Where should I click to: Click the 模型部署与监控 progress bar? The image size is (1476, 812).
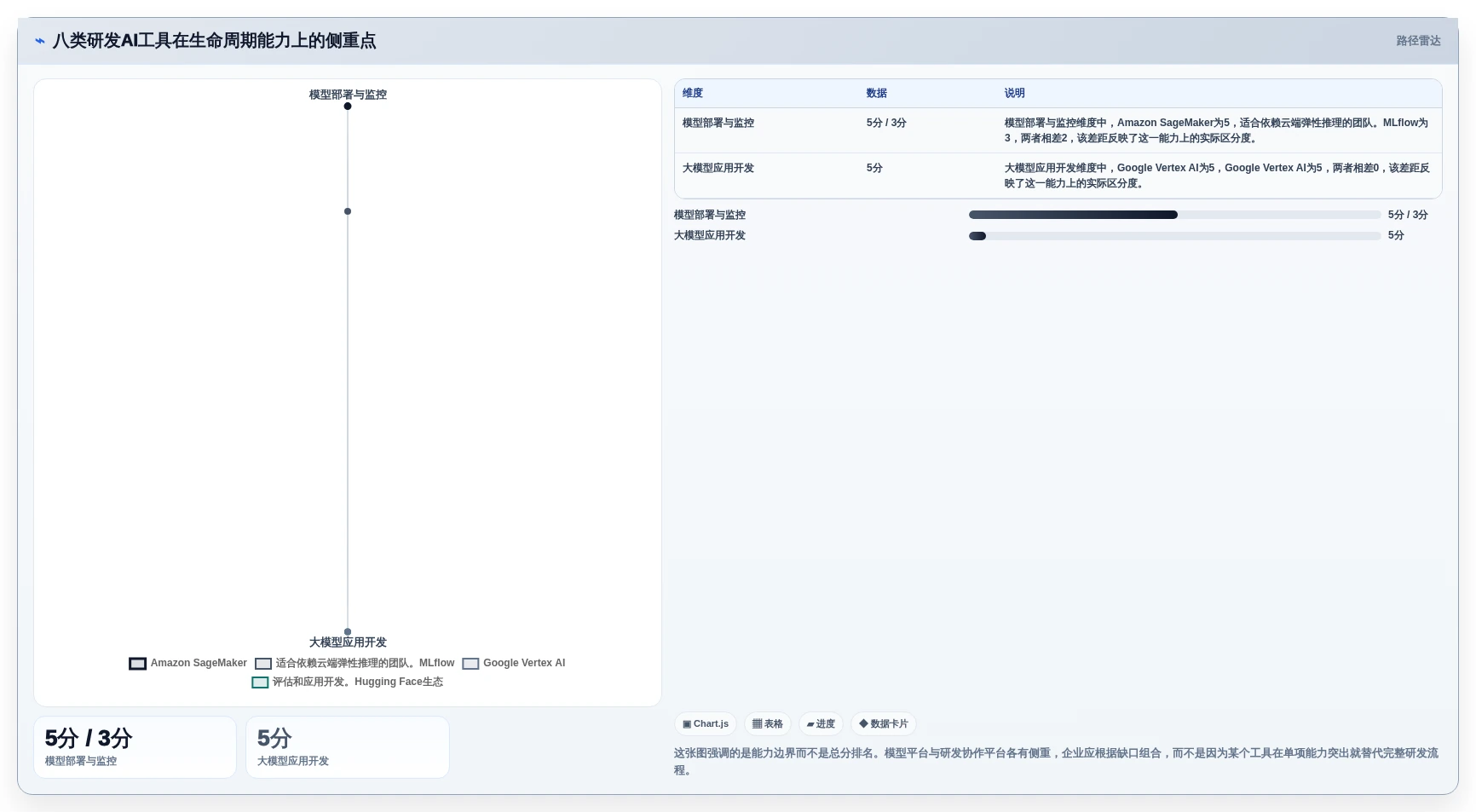[x=1175, y=215]
